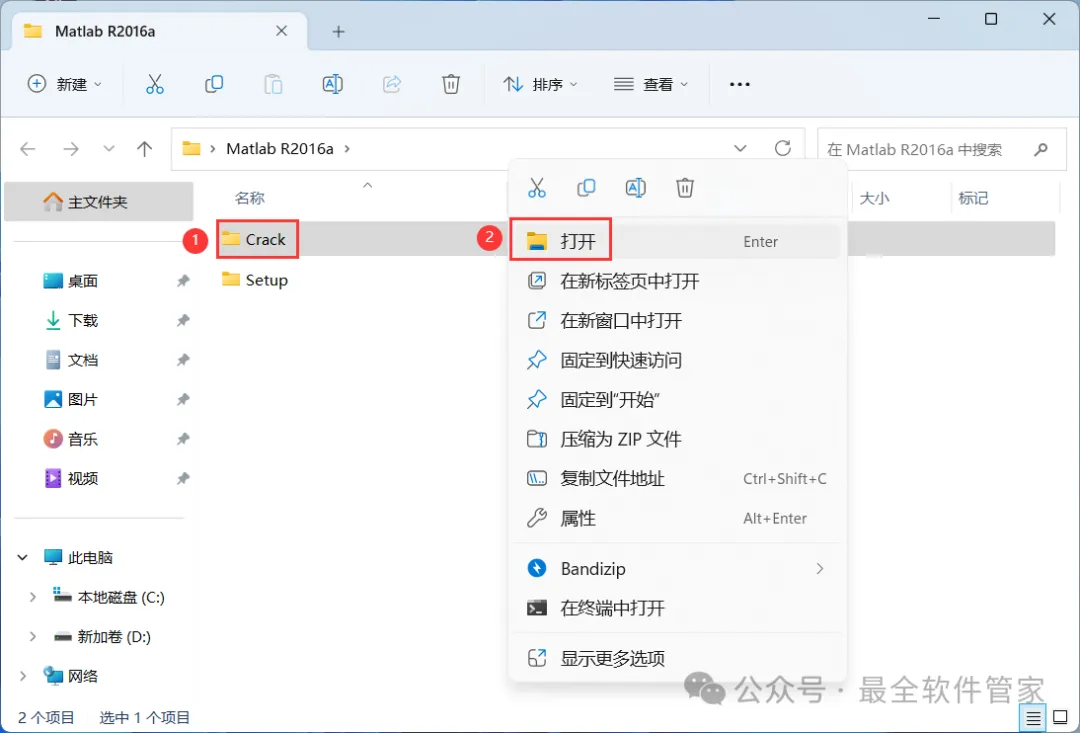Select the Setup folder
1080x733 pixels.
click(255, 280)
